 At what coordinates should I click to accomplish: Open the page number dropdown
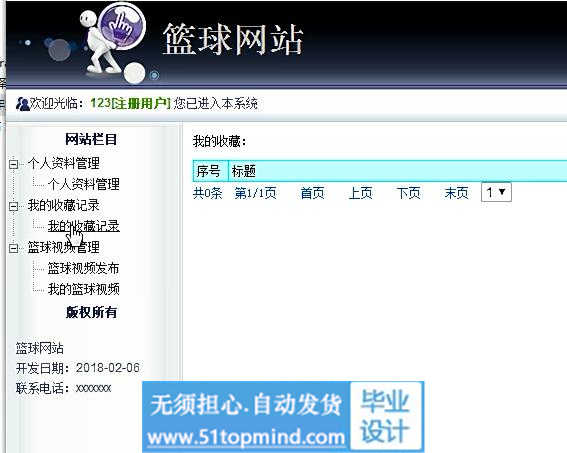point(496,192)
